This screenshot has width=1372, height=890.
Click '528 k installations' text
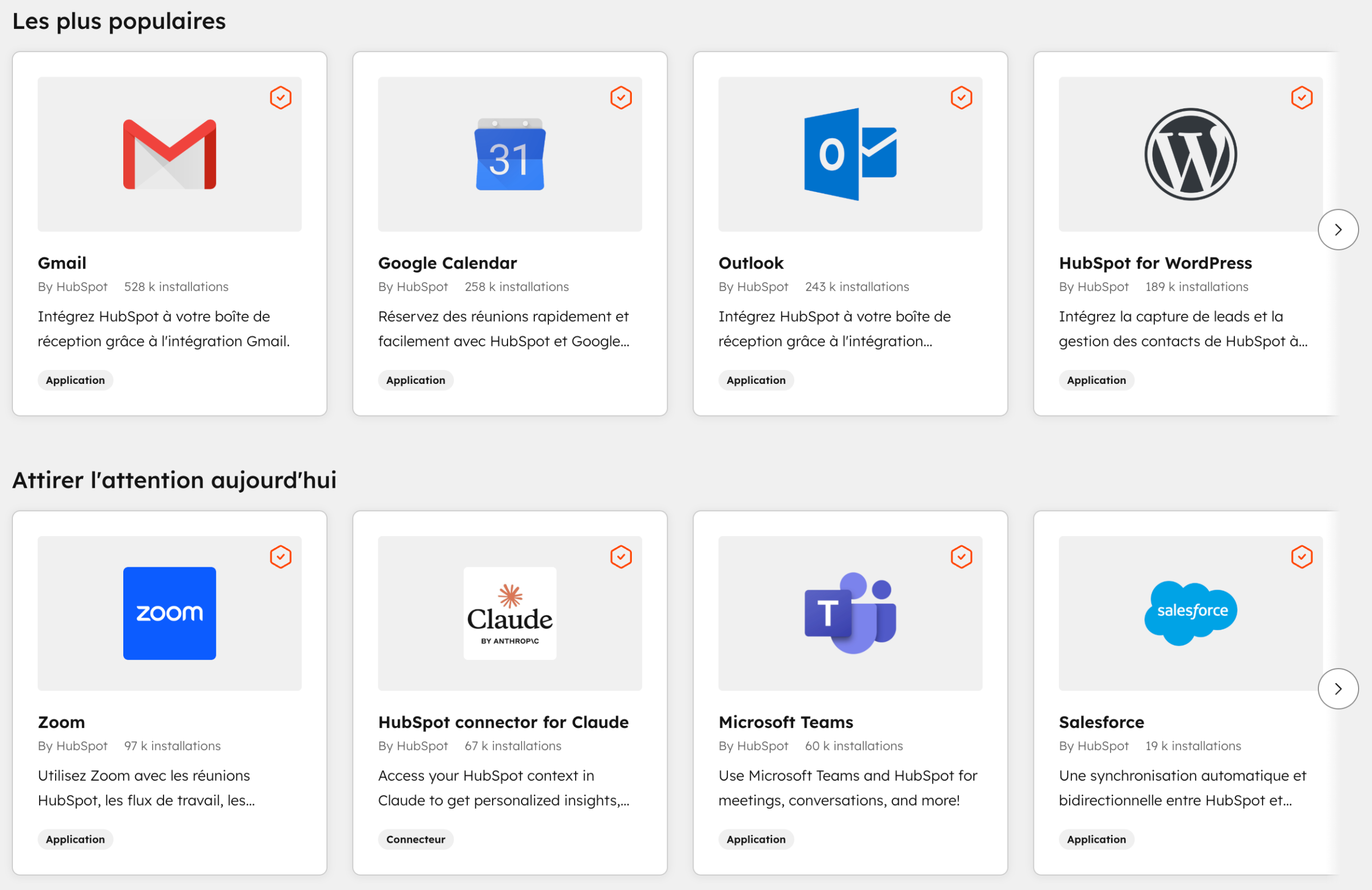(176, 287)
